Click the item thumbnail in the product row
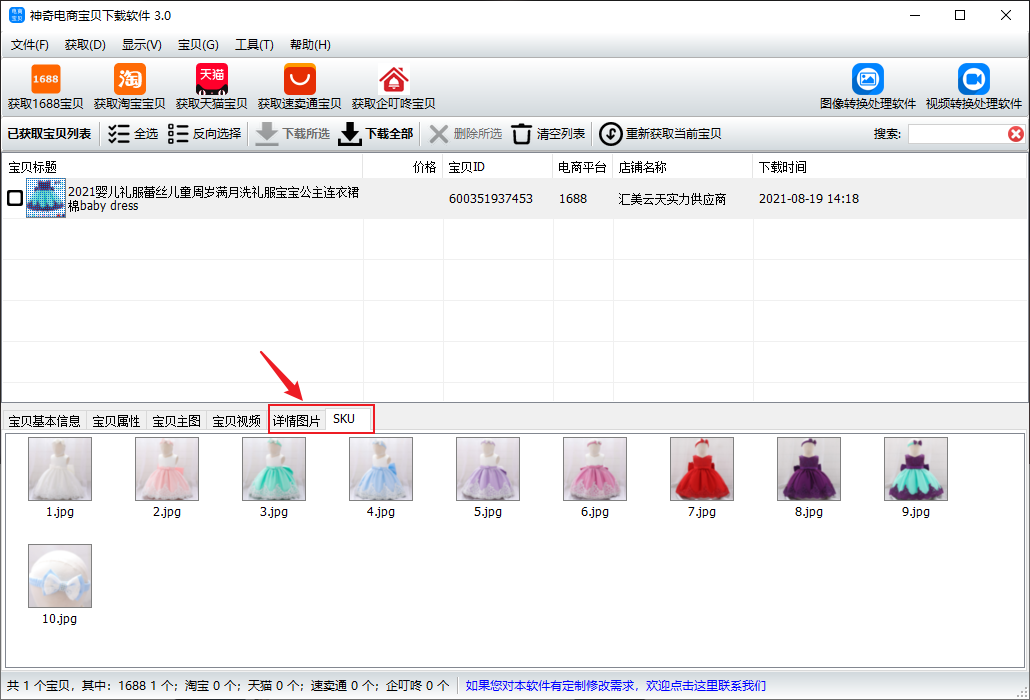Viewport: 1030px width, 700px height. [46, 198]
